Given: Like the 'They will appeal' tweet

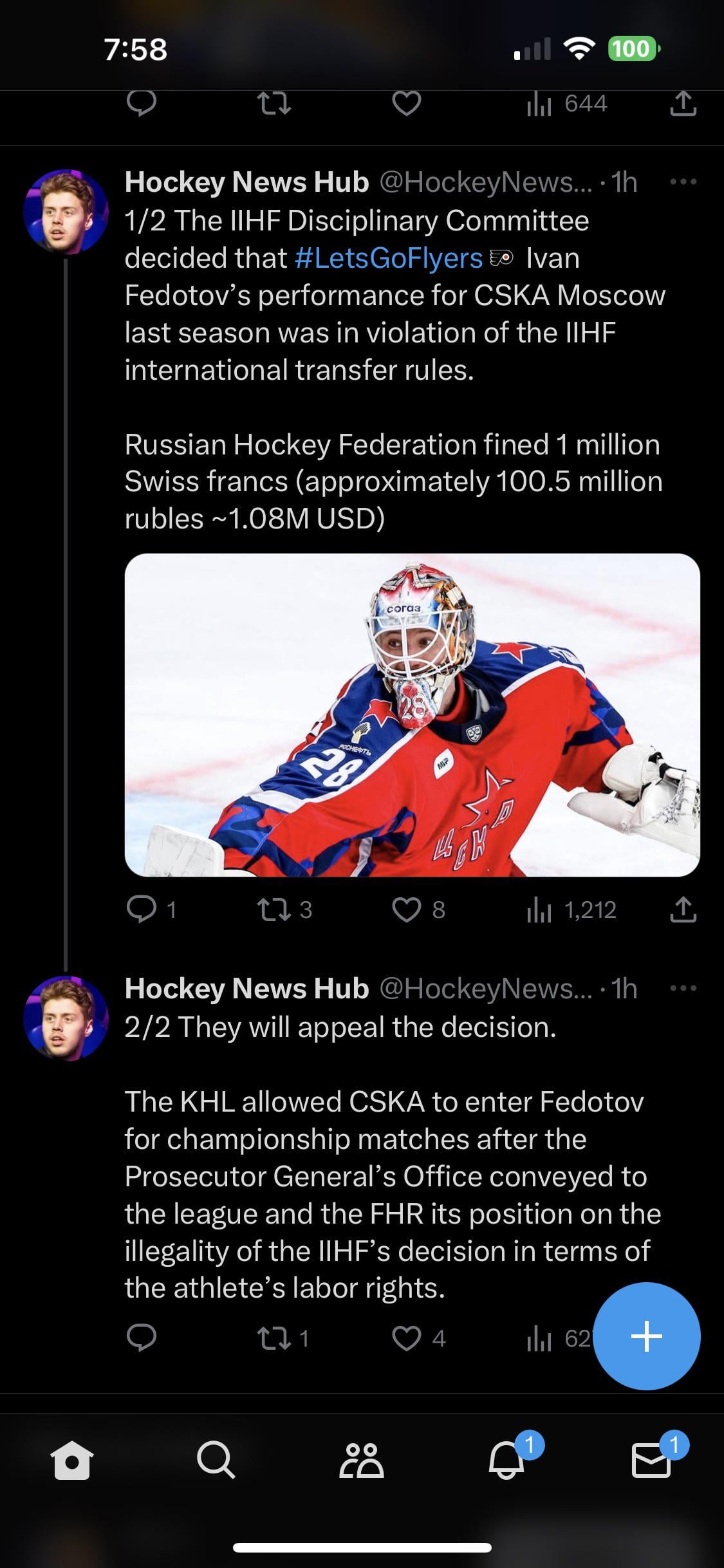Looking at the screenshot, I should tap(407, 1338).
